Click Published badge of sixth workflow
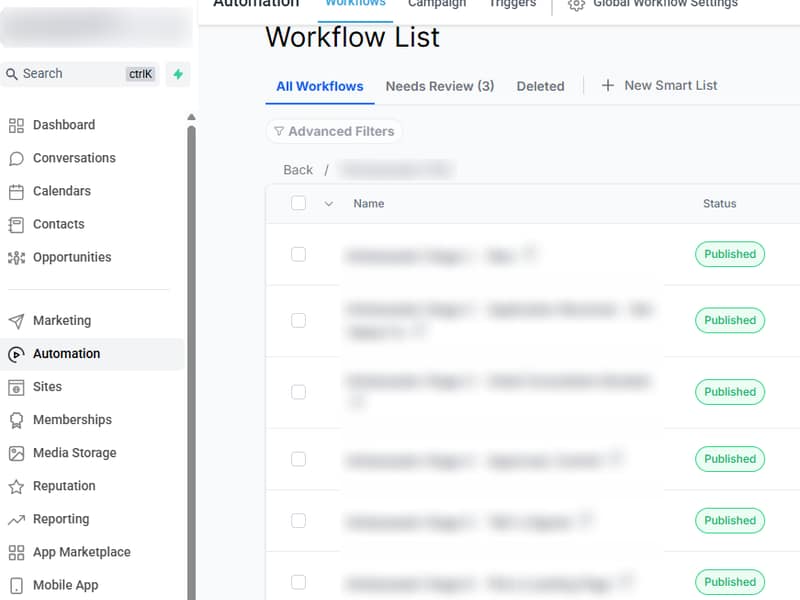The image size is (800, 600). point(730,582)
